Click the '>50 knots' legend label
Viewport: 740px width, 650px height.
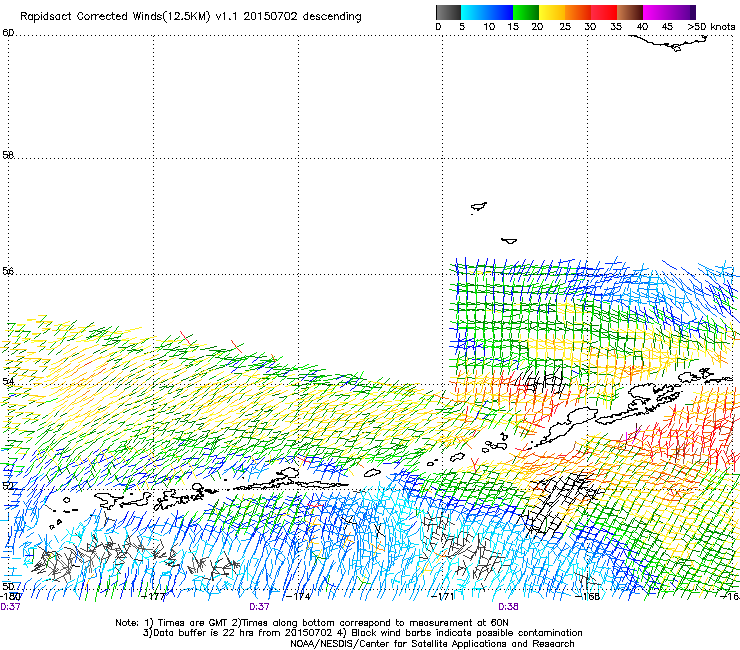pos(711,27)
